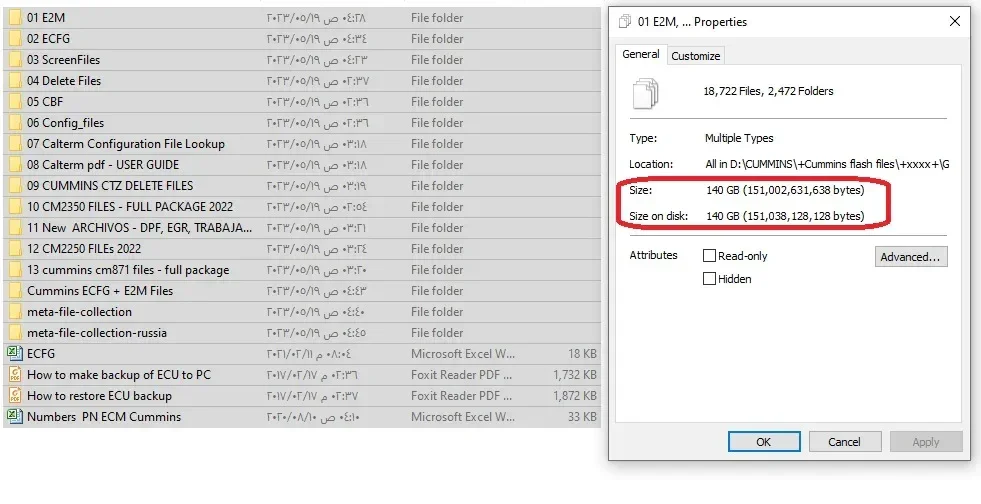Select the General tab

click(x=641, y=54)
